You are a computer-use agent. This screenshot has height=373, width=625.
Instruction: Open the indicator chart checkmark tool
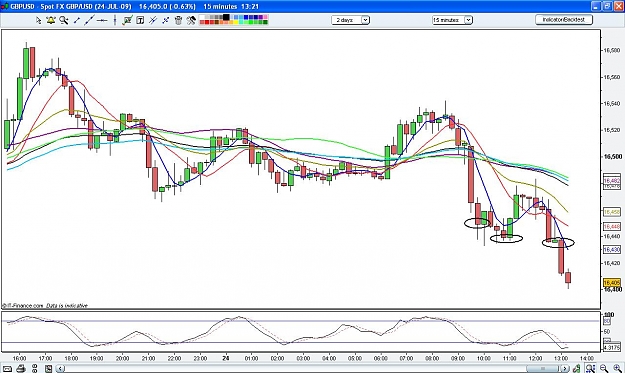127,20
